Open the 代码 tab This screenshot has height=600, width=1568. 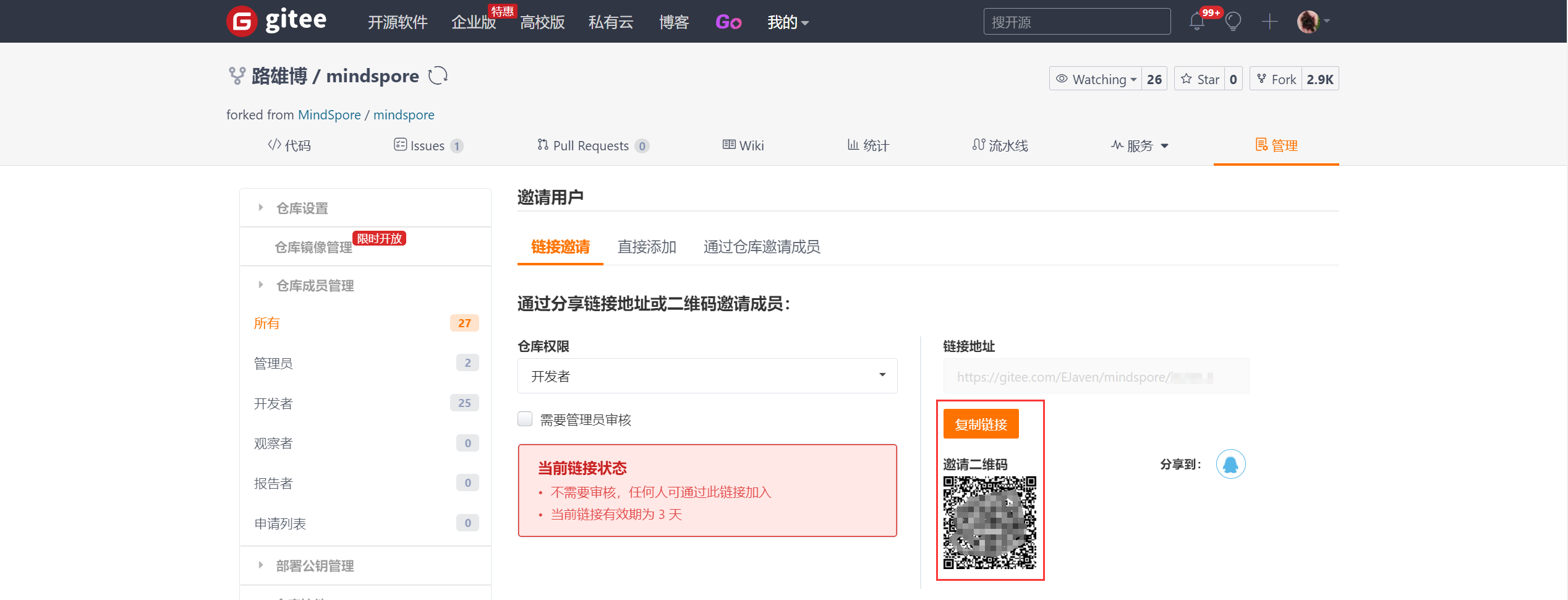(x=289, y=145)
